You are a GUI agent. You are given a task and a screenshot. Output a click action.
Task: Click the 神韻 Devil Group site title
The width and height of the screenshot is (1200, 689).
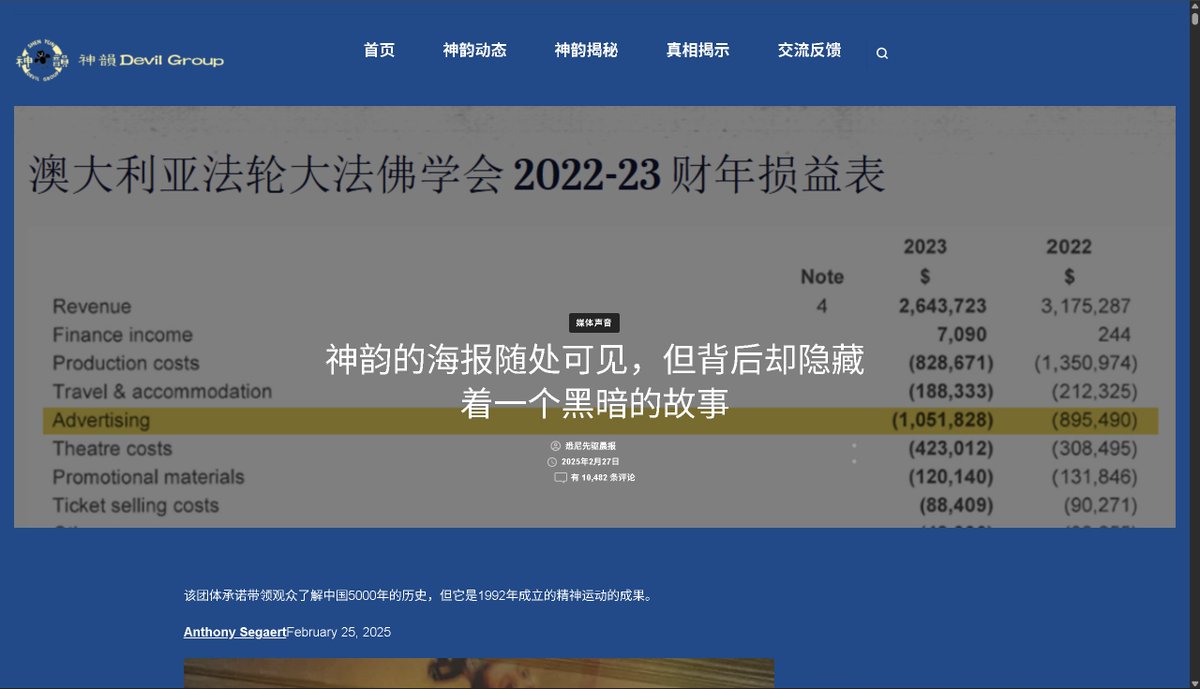[151, 60]
